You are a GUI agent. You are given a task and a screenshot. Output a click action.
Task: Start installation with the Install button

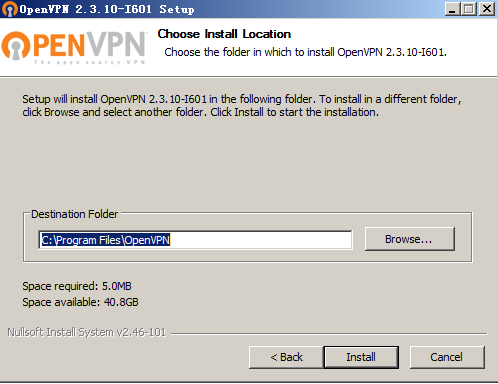(x=361, y=357)
